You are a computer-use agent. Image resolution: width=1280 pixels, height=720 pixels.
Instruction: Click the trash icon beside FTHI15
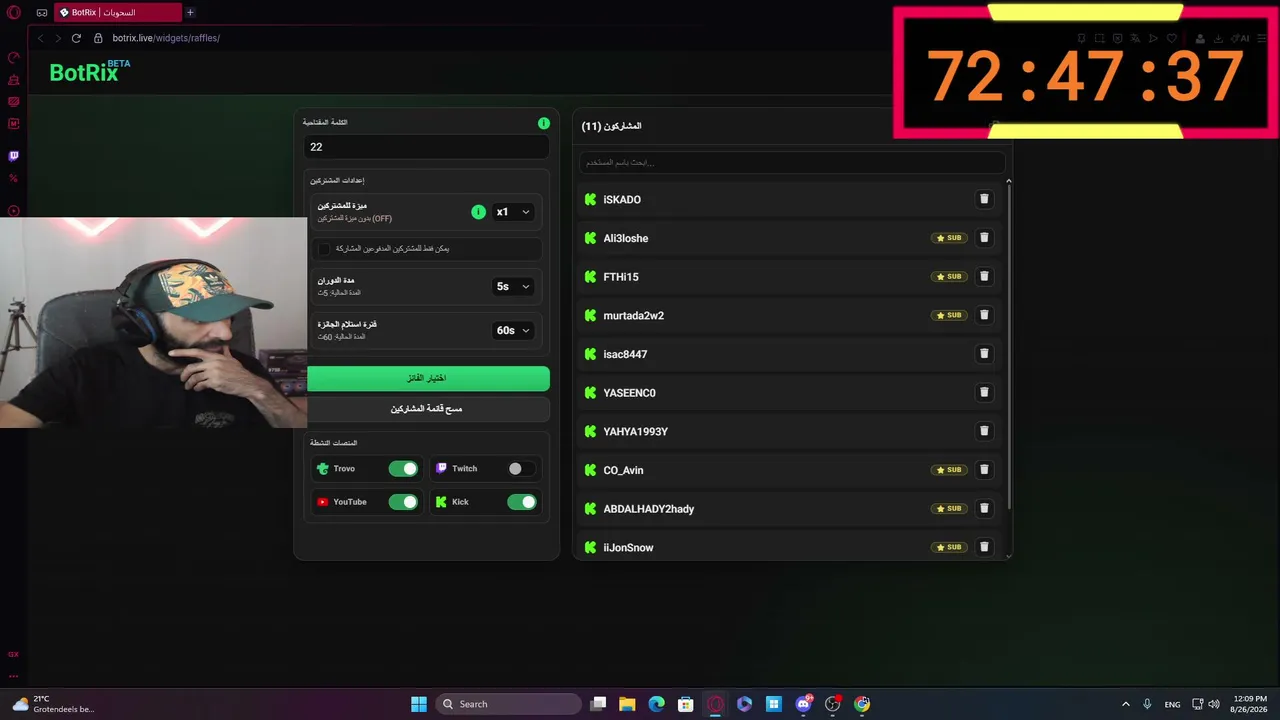[x=984, y=276]
